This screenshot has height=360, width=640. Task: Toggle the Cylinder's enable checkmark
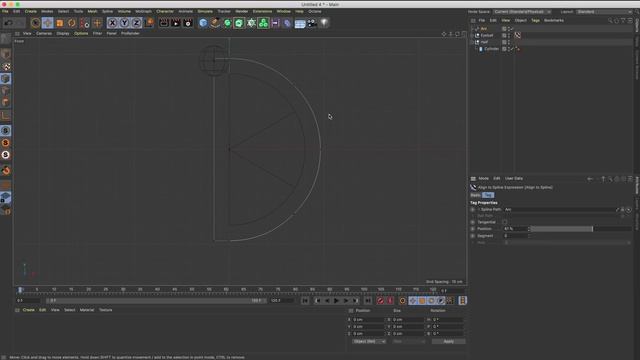pyautogui.click(x=512, y=49)
